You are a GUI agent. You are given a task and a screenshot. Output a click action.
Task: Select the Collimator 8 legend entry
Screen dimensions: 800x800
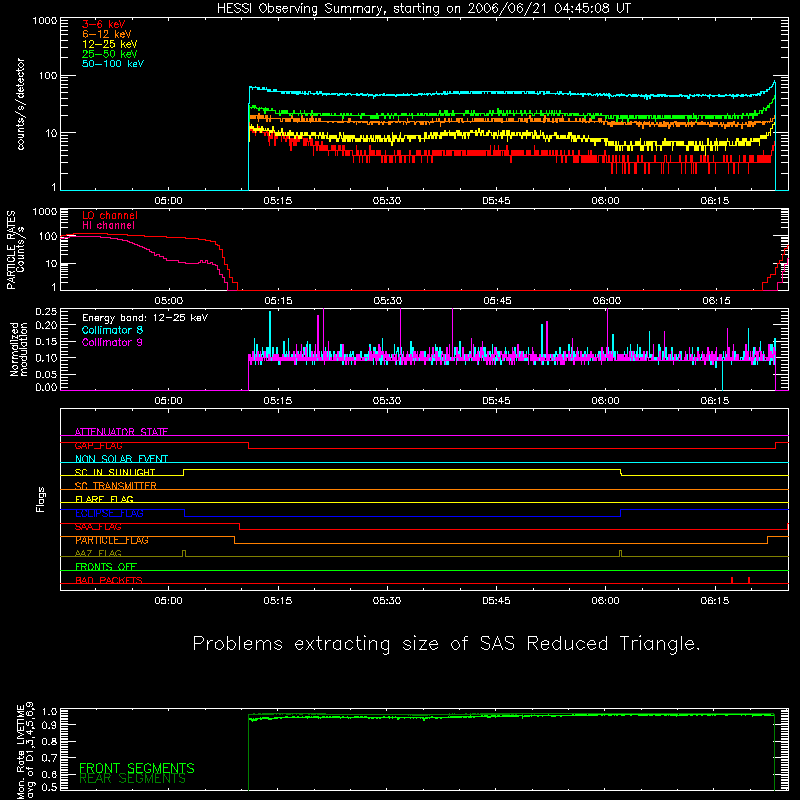(x=112, y=330)
